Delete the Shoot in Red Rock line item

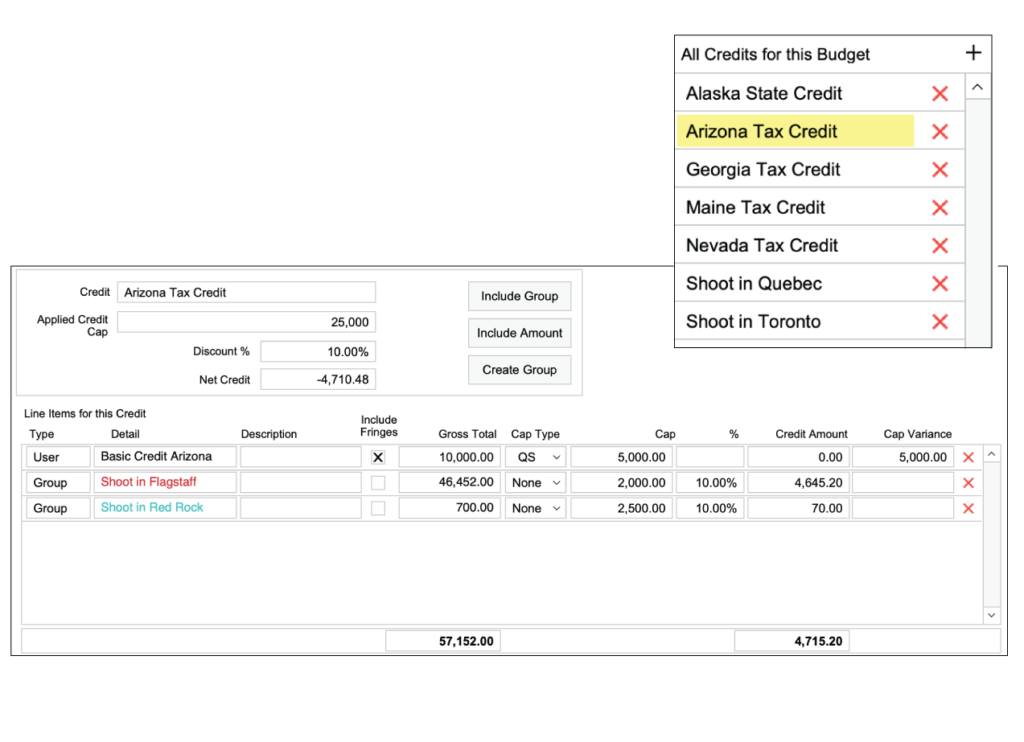click(x=968, y=508)
